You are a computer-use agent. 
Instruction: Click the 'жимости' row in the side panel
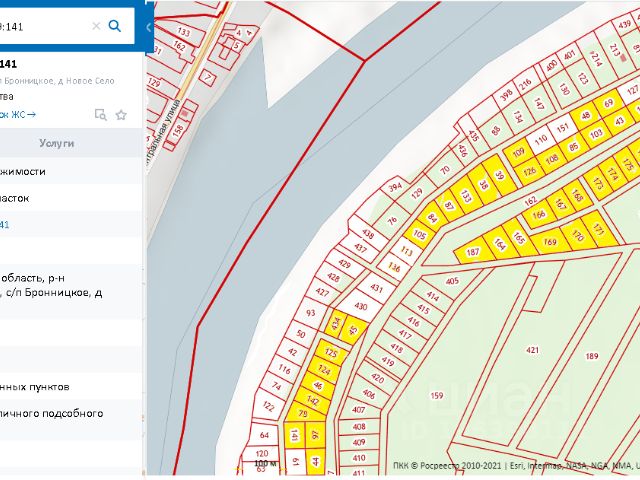[x=71, y=171]
